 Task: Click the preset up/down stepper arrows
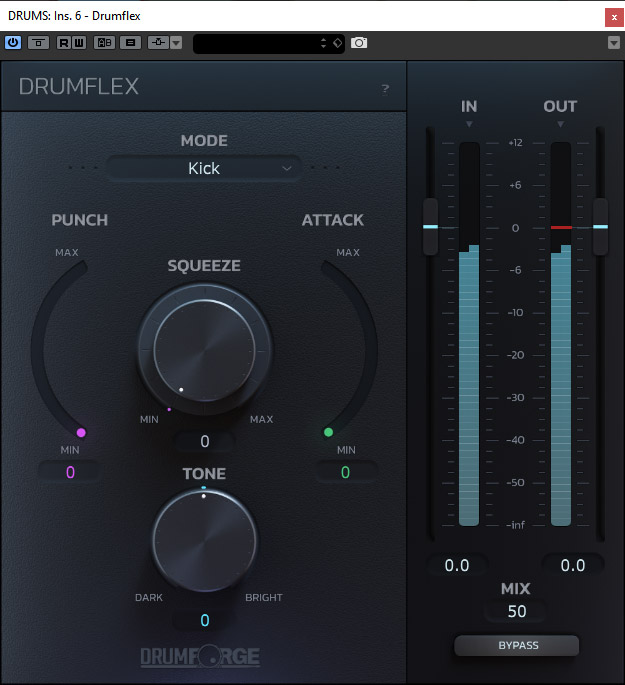[x=323, y=43]
